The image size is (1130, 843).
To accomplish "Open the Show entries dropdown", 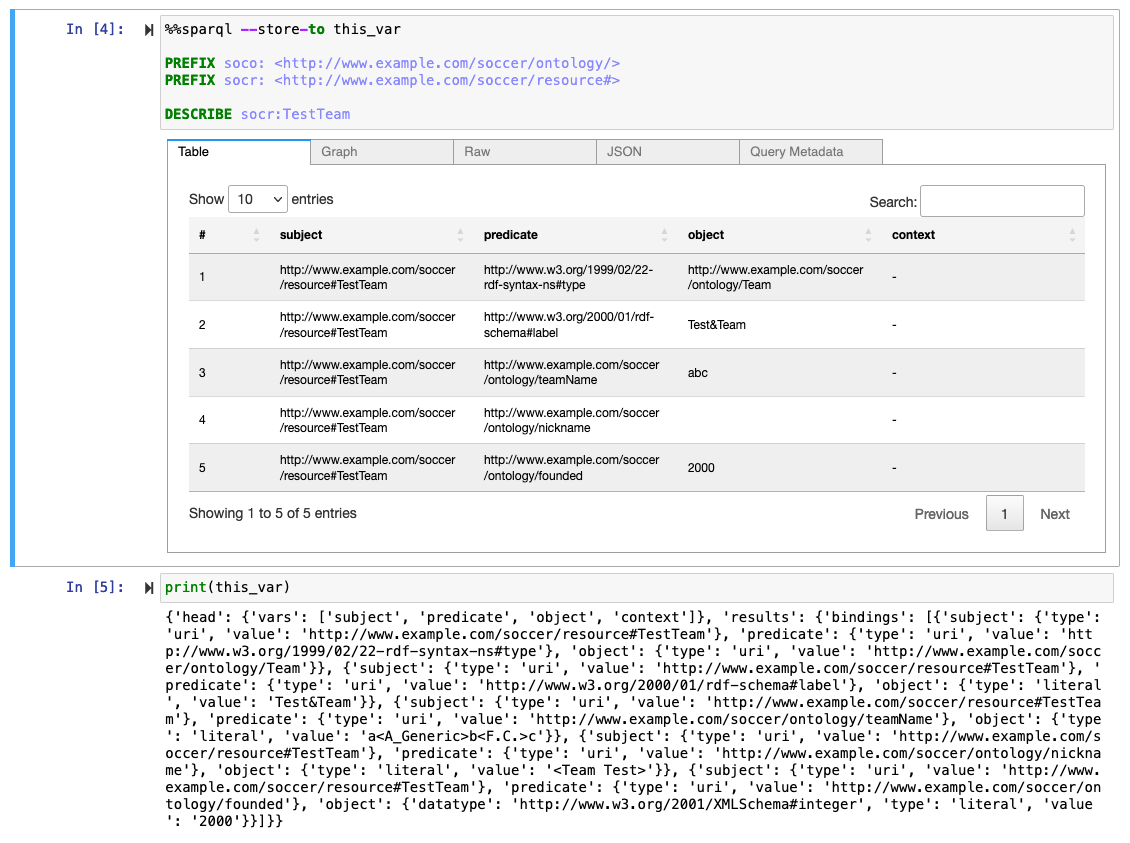I will [258, 199].
